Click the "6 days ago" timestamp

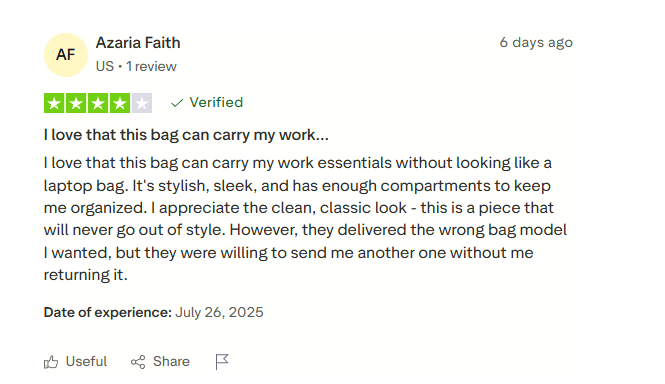click(536, 42)
